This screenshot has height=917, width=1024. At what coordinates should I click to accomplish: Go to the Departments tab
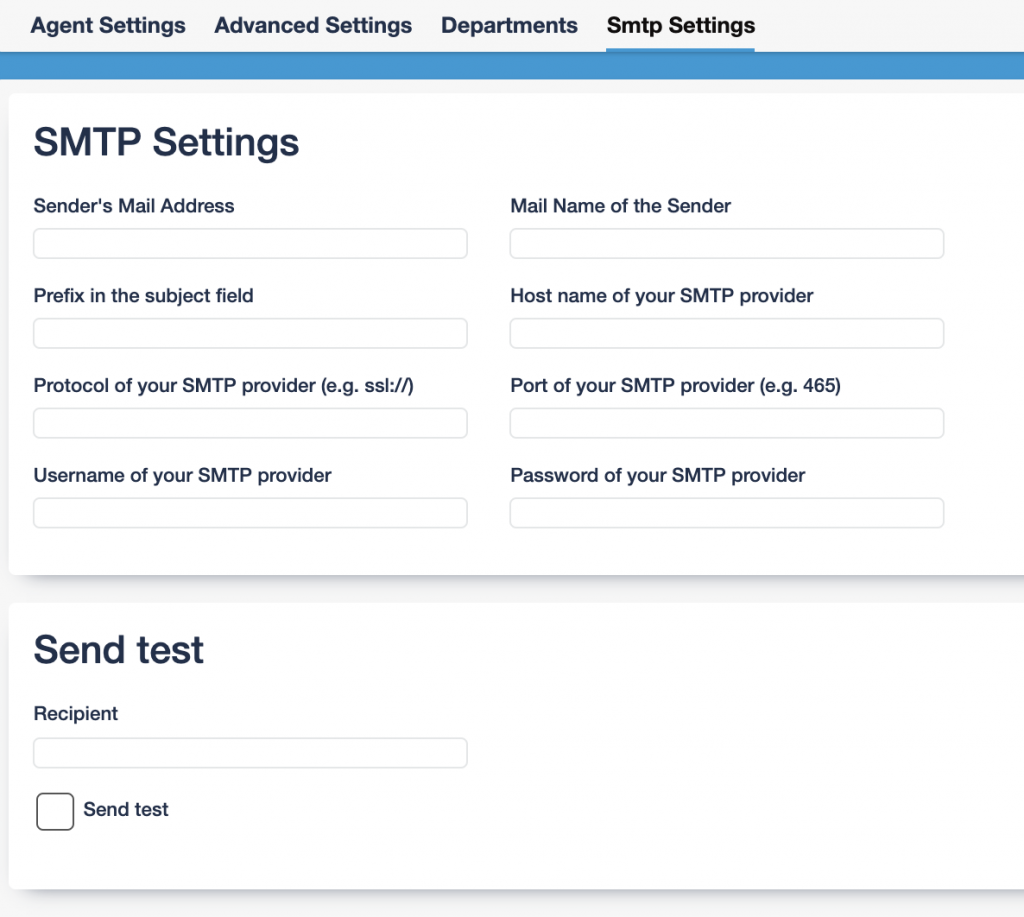click(x=509, y=26)
